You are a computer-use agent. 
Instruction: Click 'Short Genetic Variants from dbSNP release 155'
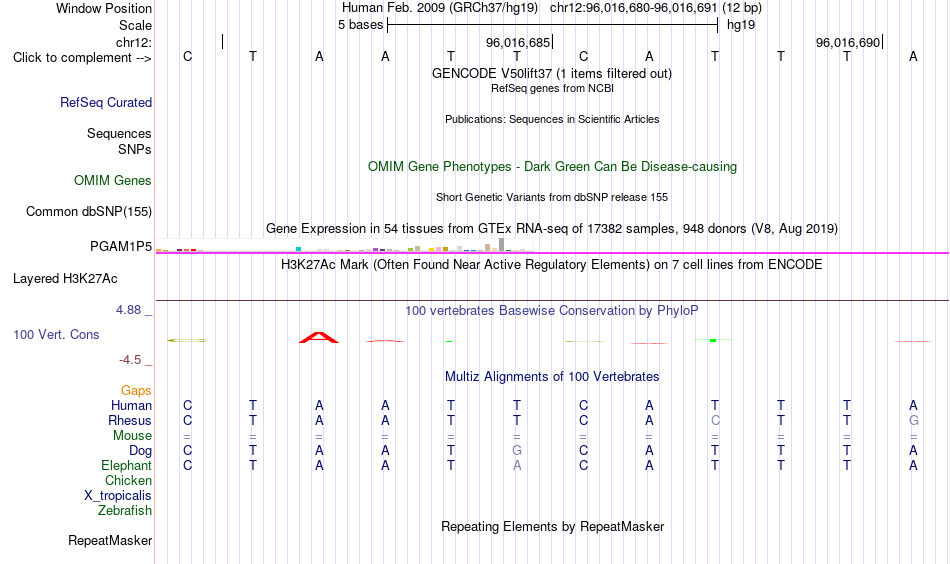tap(552, 197)
